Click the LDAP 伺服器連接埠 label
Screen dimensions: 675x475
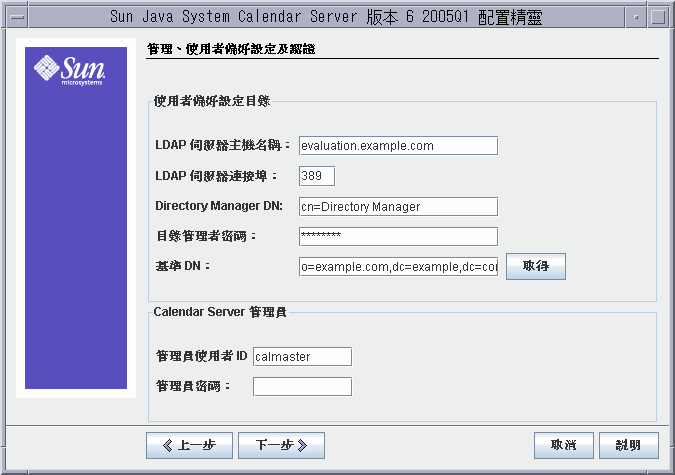click(216, 176)
